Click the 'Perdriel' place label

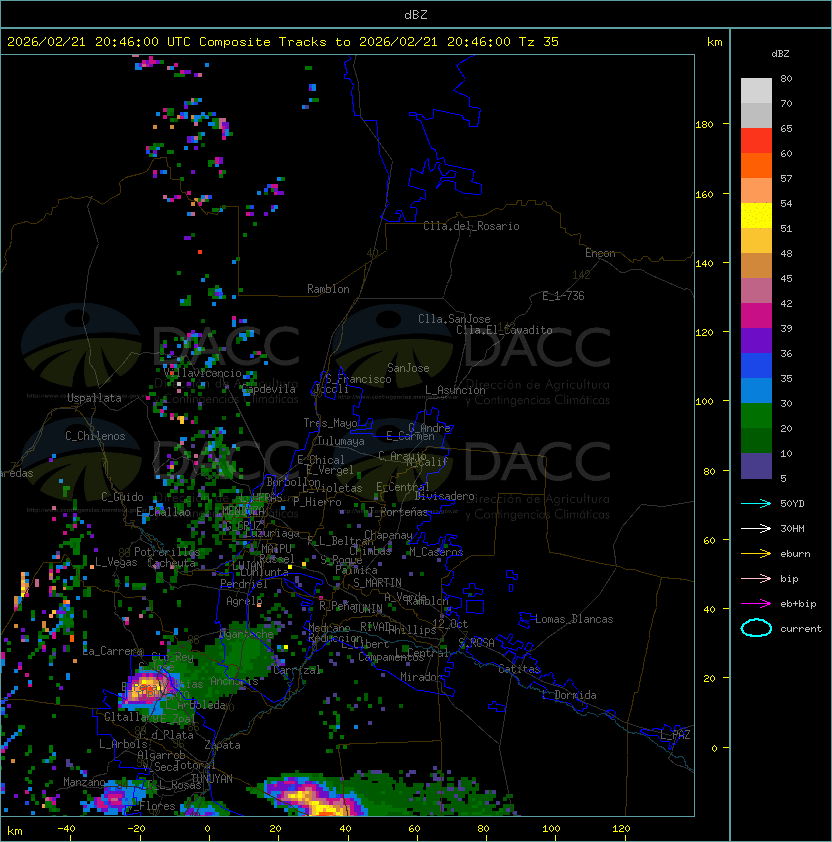point(244,584)
